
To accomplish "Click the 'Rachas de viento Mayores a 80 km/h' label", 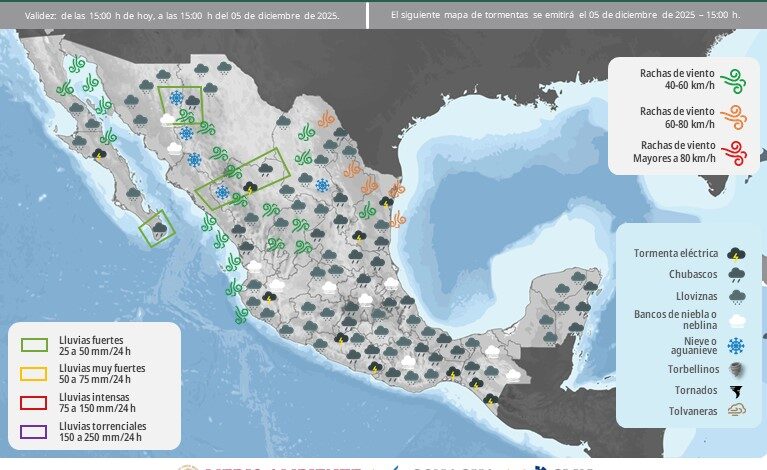I will tap(674, 152).
